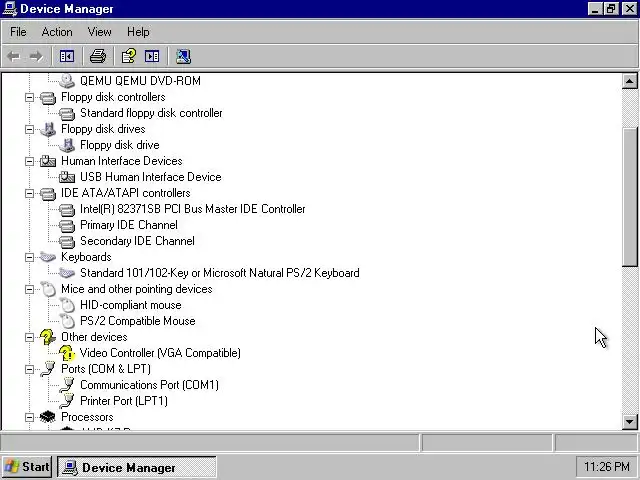Image resolution: width=640 pixels, height=480 pixels.
Task: Click the Secondary IDE Channel icon
Action: pos(67,241)
